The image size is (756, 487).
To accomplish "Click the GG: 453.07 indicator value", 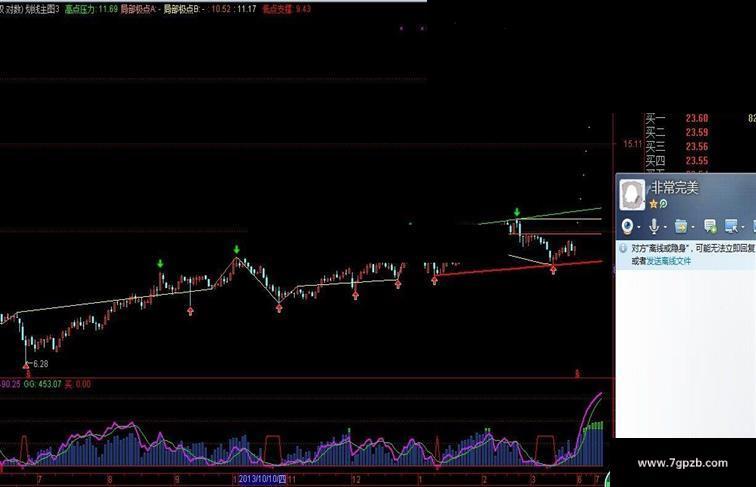I will (42, 384).
